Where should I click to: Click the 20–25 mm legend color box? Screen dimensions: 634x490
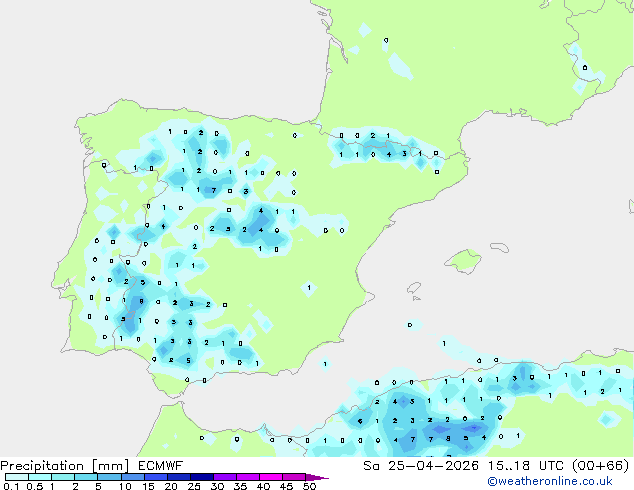coord(178,477)
